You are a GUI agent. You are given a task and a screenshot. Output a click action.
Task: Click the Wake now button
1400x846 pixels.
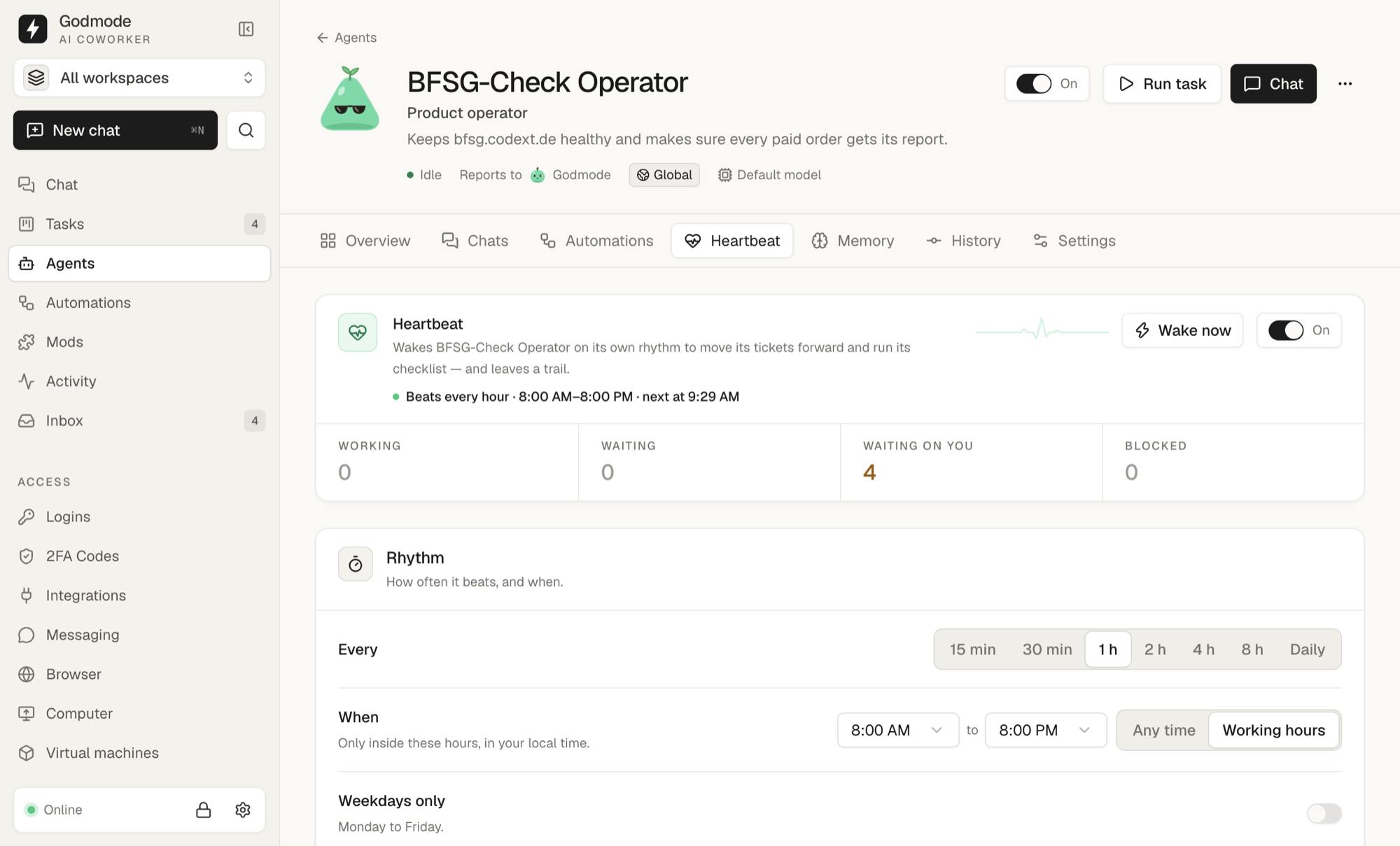tap(1182, 330)
